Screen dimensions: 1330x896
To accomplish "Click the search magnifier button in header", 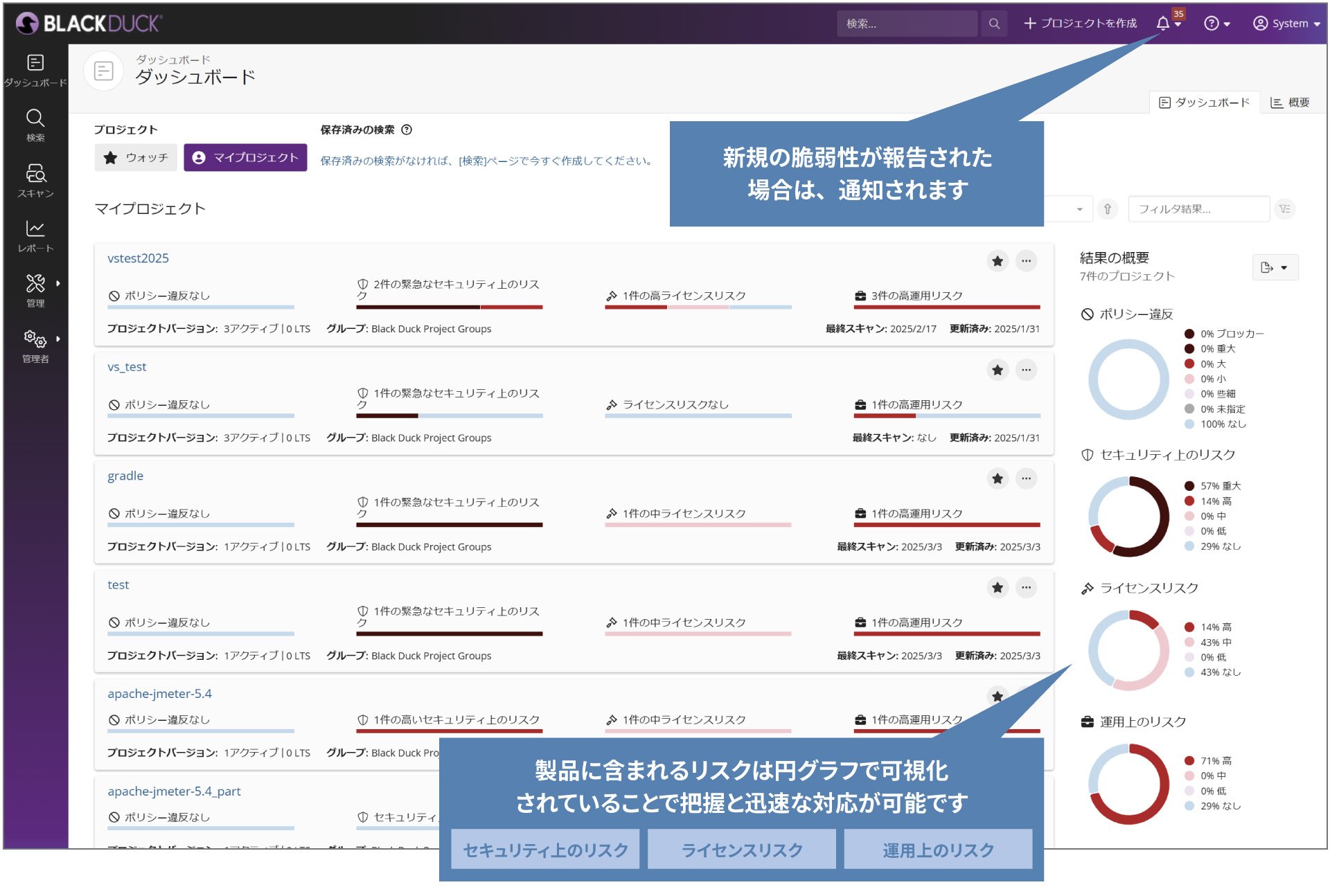I will pos(994,24).
